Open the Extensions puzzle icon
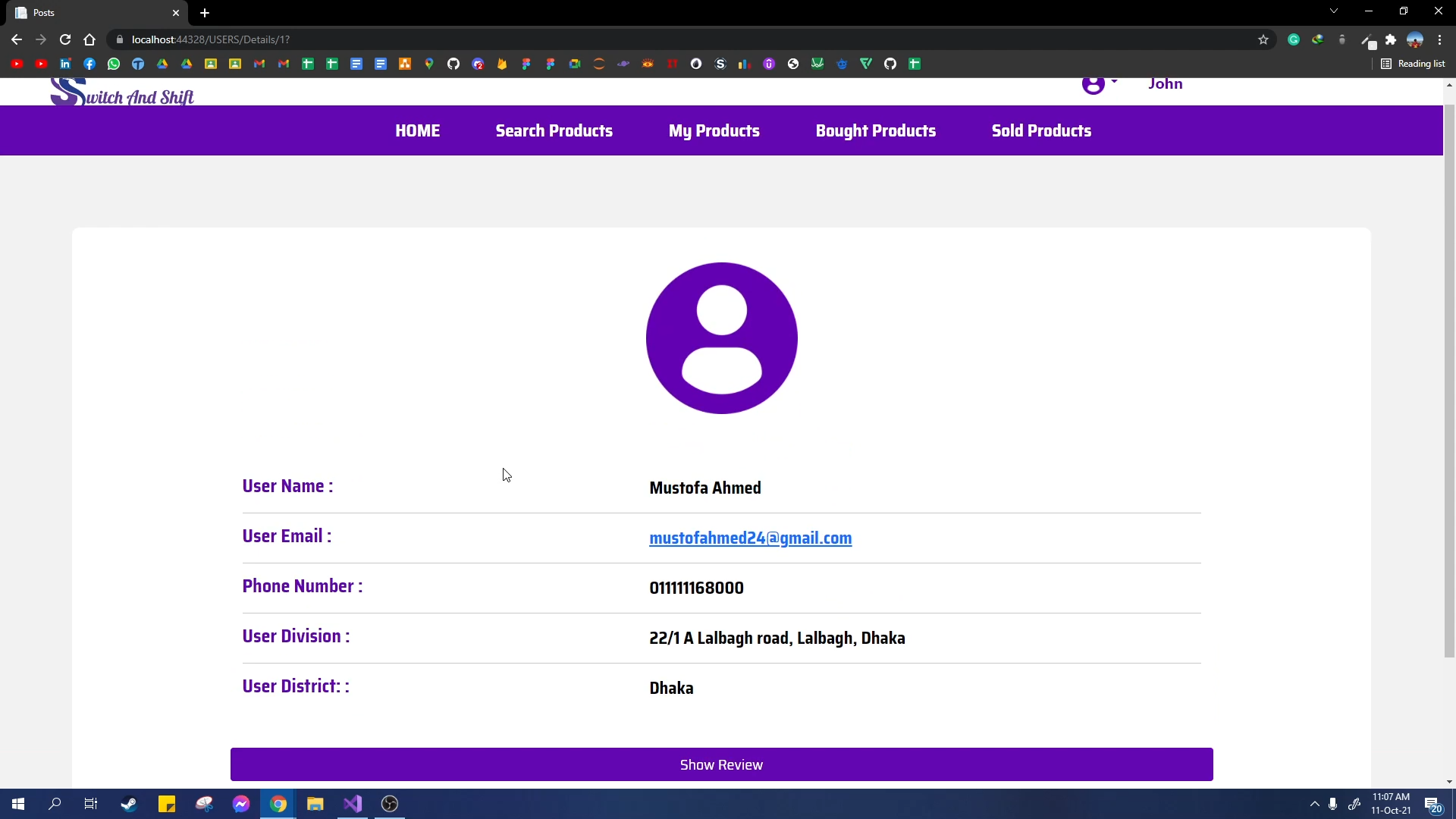Viewport: 1456px width, 819px height. coord(1391,39)
